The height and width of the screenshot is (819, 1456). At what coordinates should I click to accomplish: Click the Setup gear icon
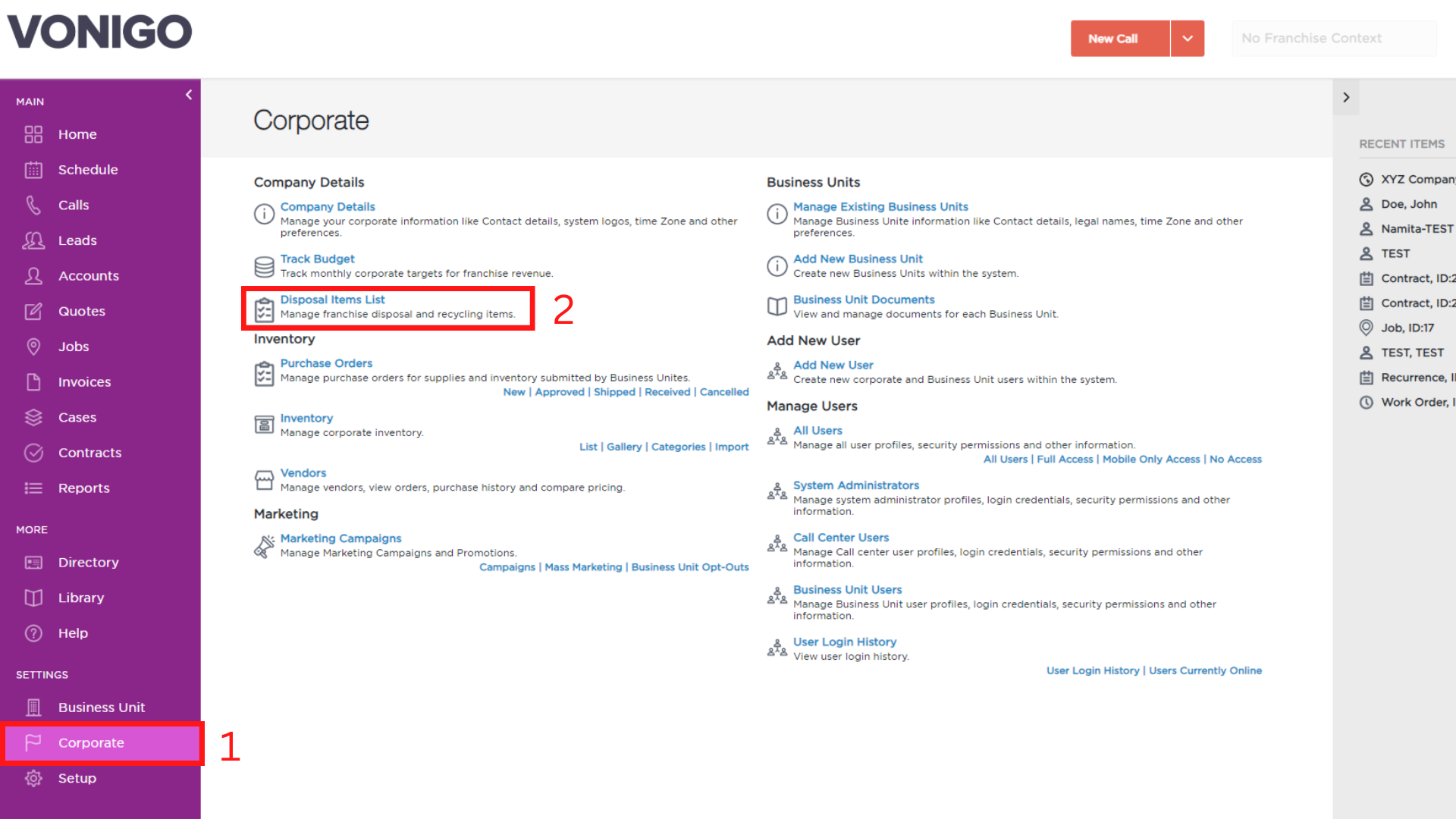(x=33, y=778)
